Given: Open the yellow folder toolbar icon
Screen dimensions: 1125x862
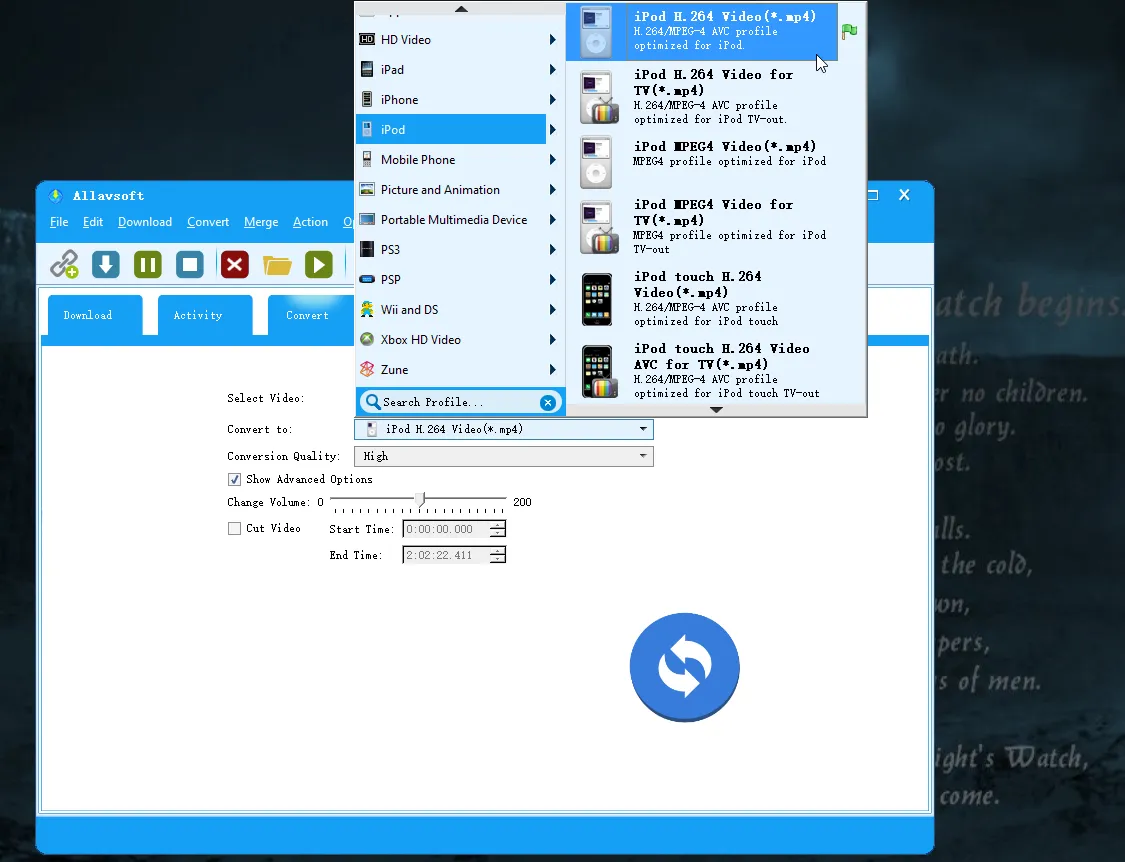Looking at the screenshot, I should 277,265.
